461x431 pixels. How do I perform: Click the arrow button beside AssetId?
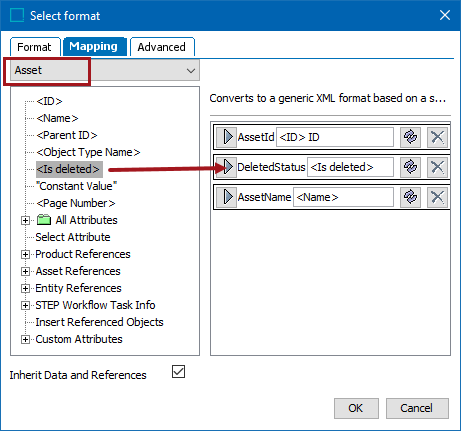click(226, 137)
